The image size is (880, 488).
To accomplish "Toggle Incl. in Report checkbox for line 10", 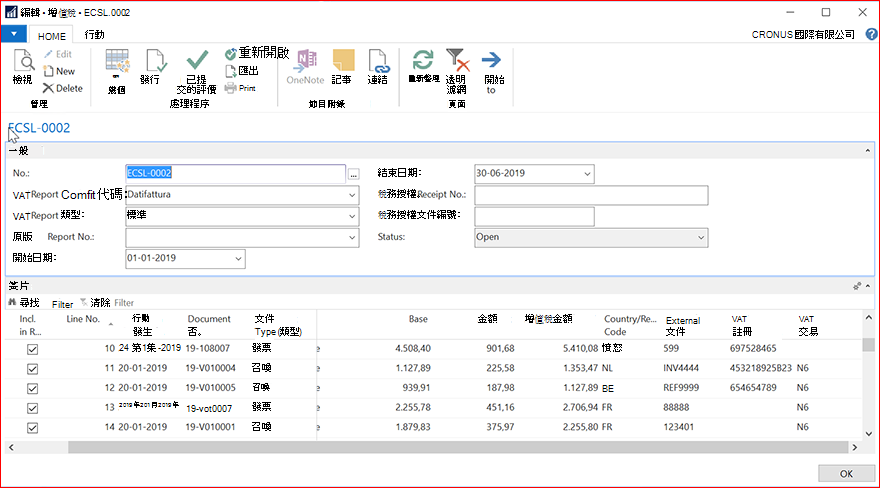I will tap(33, 349).
